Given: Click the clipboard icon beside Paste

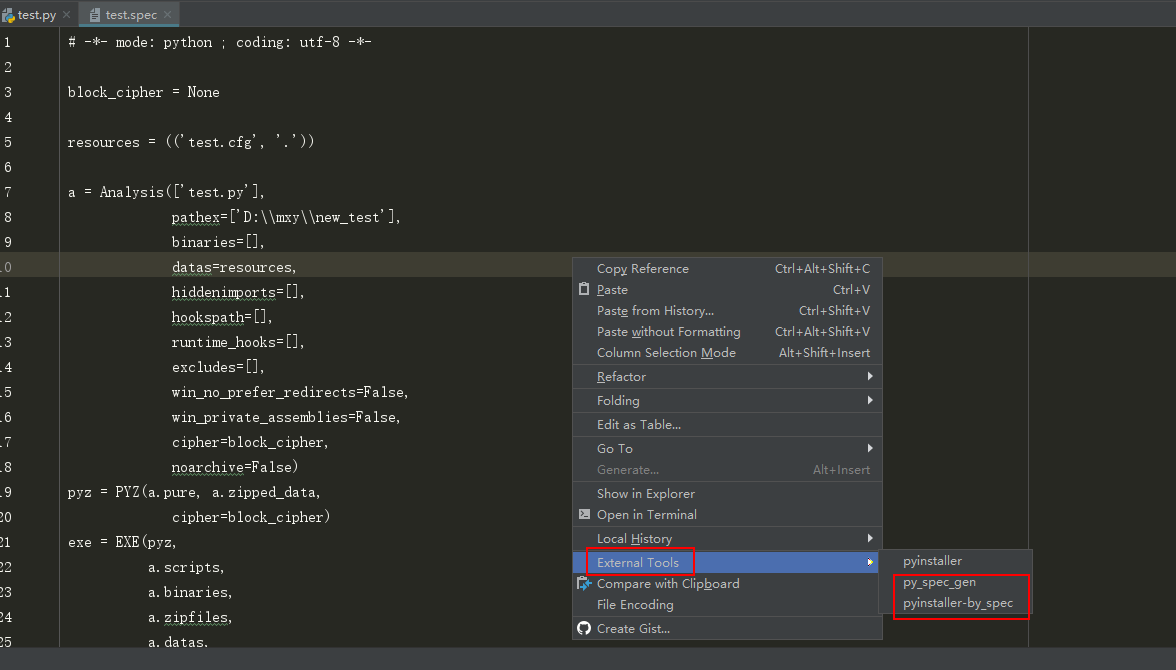Looking at the screenshot, I should click(584, 289).
